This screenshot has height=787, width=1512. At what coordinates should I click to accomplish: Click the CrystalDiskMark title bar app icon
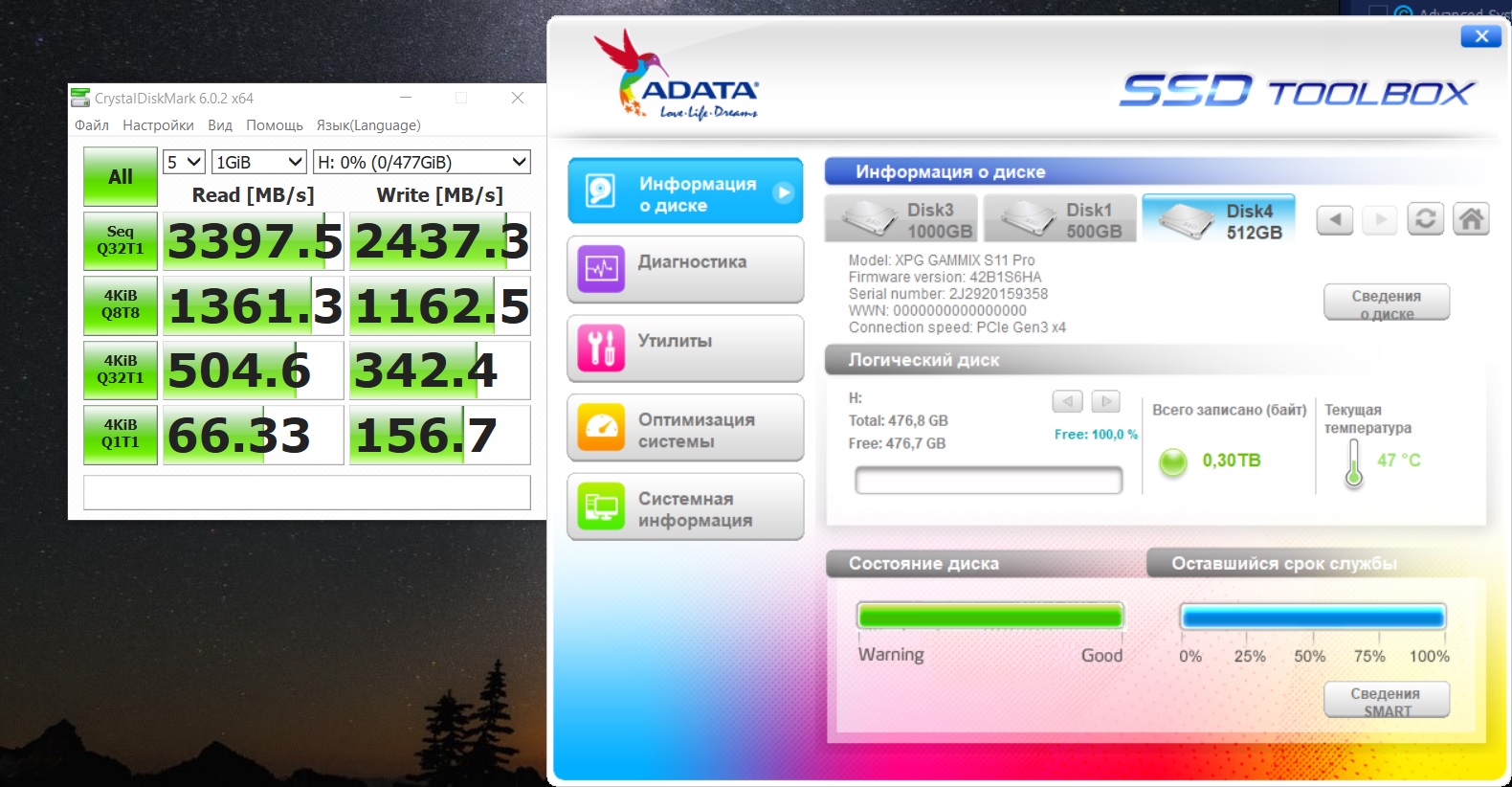click(x=80, y=98)
